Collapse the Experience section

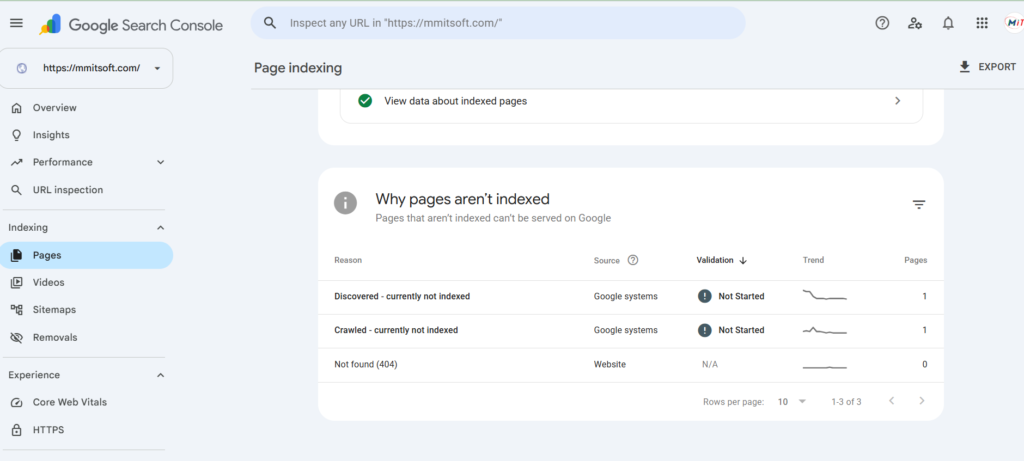(161, 375)
